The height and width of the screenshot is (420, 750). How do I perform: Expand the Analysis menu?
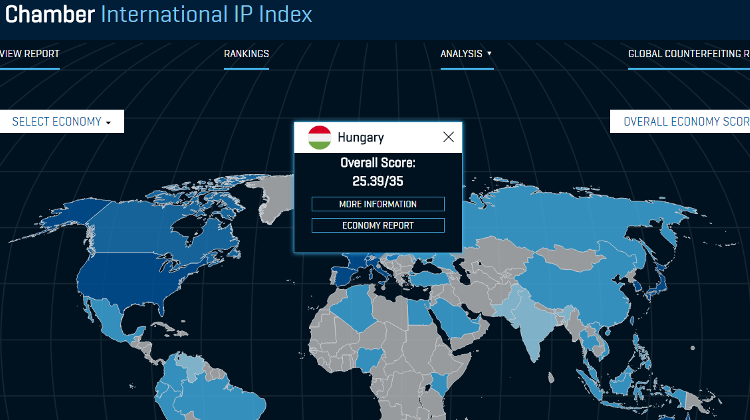(x=466, y=54)
